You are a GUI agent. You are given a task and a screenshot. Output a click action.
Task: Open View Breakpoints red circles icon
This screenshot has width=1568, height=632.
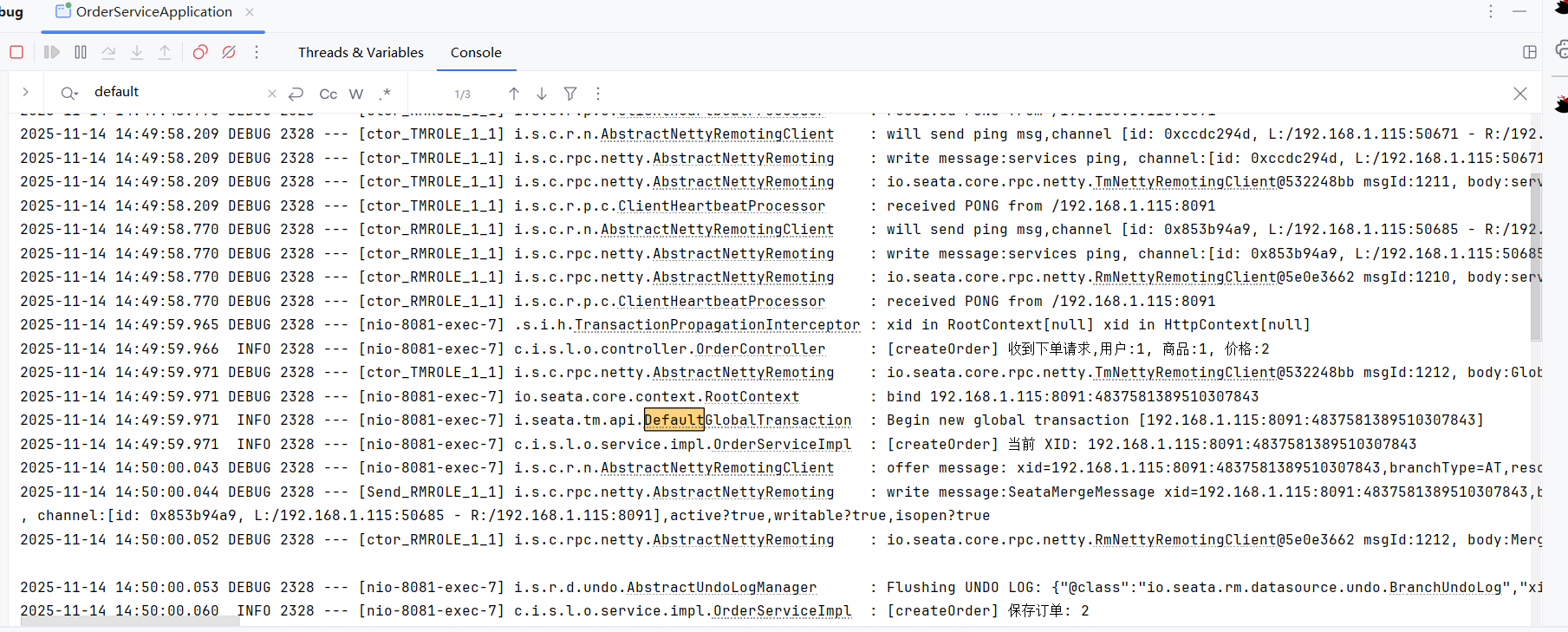(200, 52)
